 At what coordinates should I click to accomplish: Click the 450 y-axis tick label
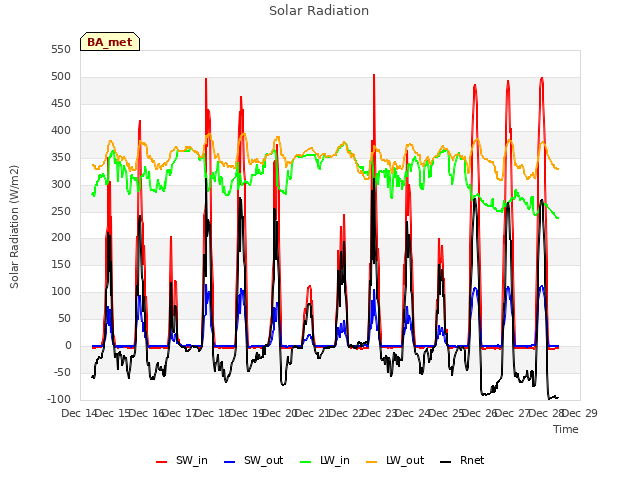(x=61, y=103)
